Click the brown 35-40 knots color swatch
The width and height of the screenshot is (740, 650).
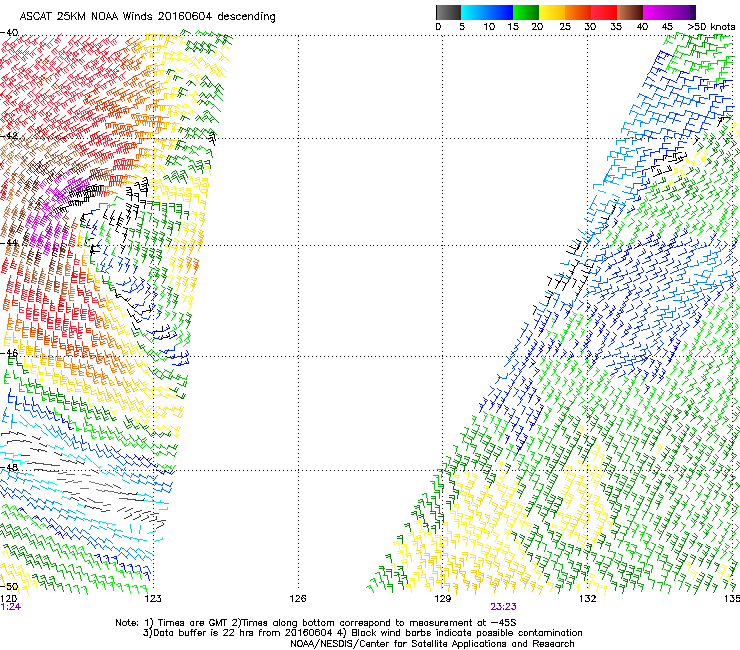630,12
